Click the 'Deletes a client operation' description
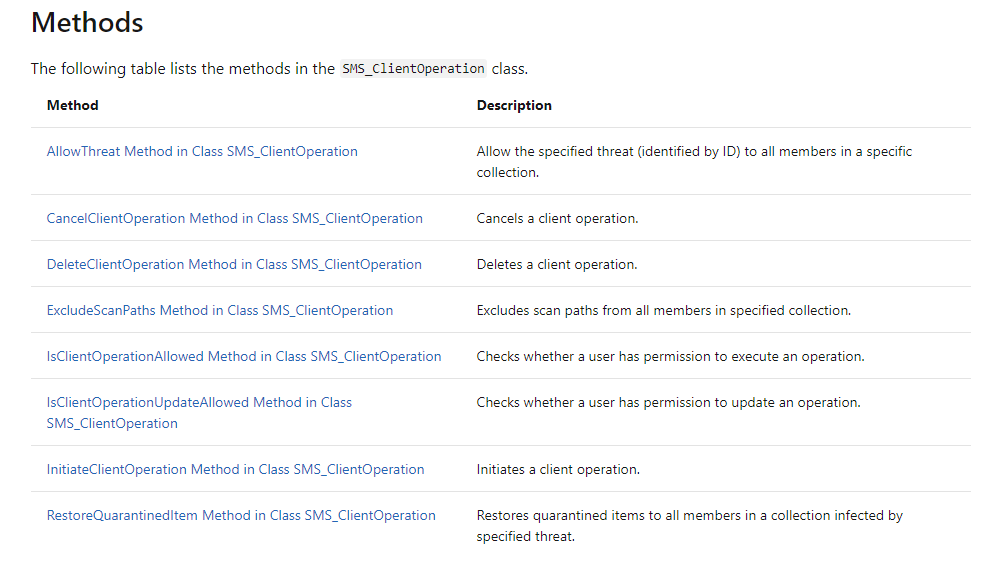The height and width of the screenshot is (563, 995). pos(557,265)
